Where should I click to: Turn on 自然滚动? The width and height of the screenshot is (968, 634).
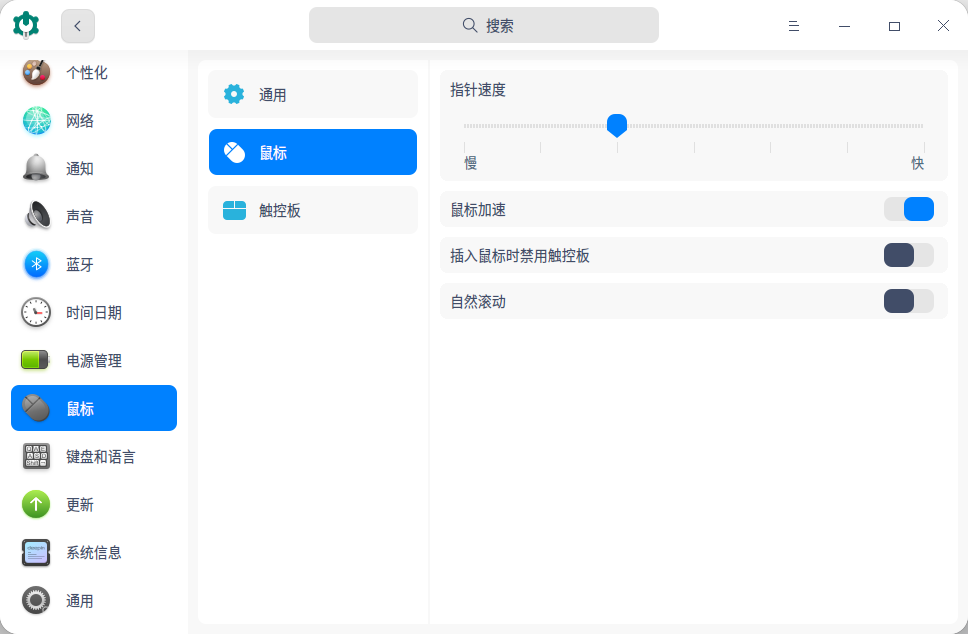click(909, 300)
